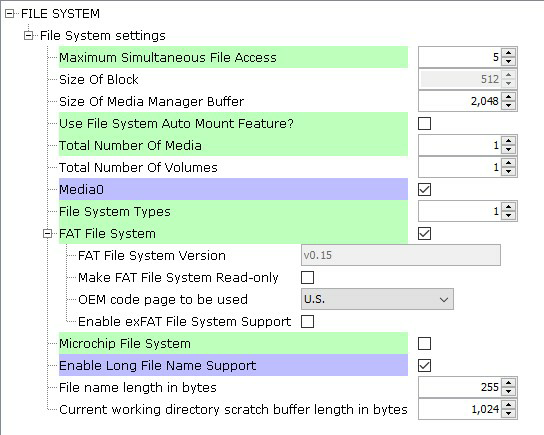
Task: Select the Size Of Block row
Action: coord(99,79)
